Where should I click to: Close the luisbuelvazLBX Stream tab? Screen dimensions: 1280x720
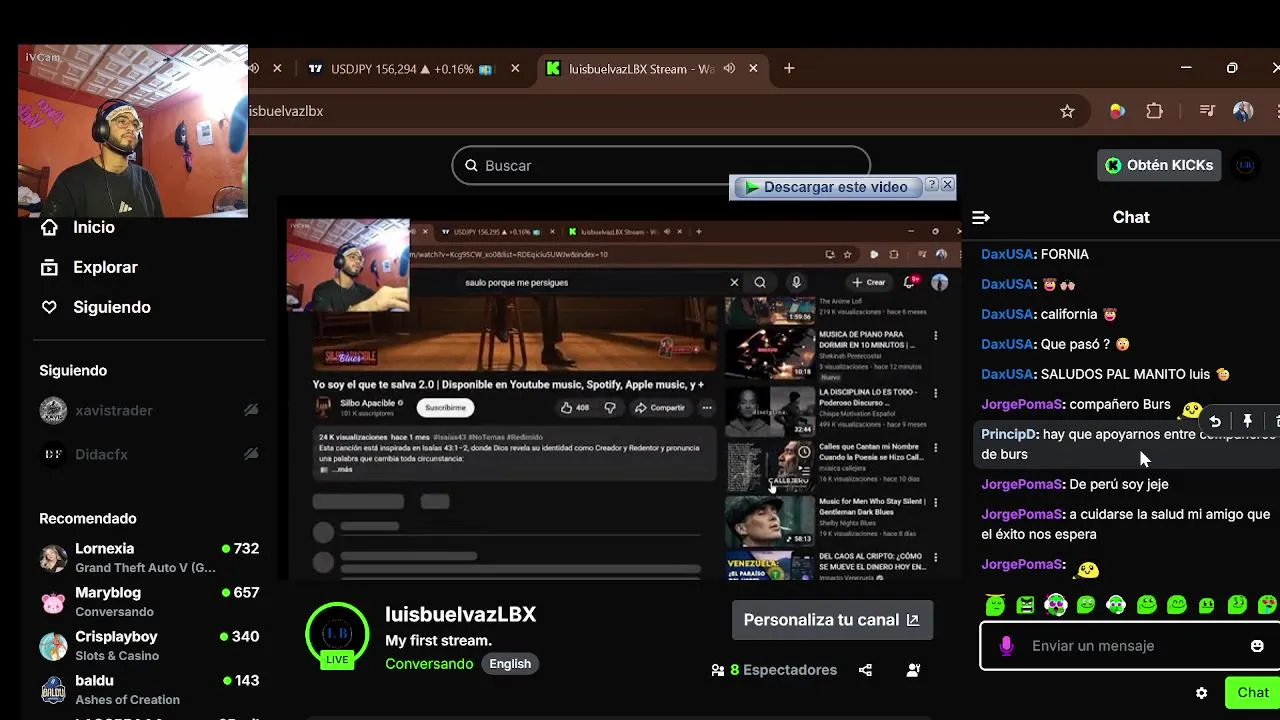(753, 68)
